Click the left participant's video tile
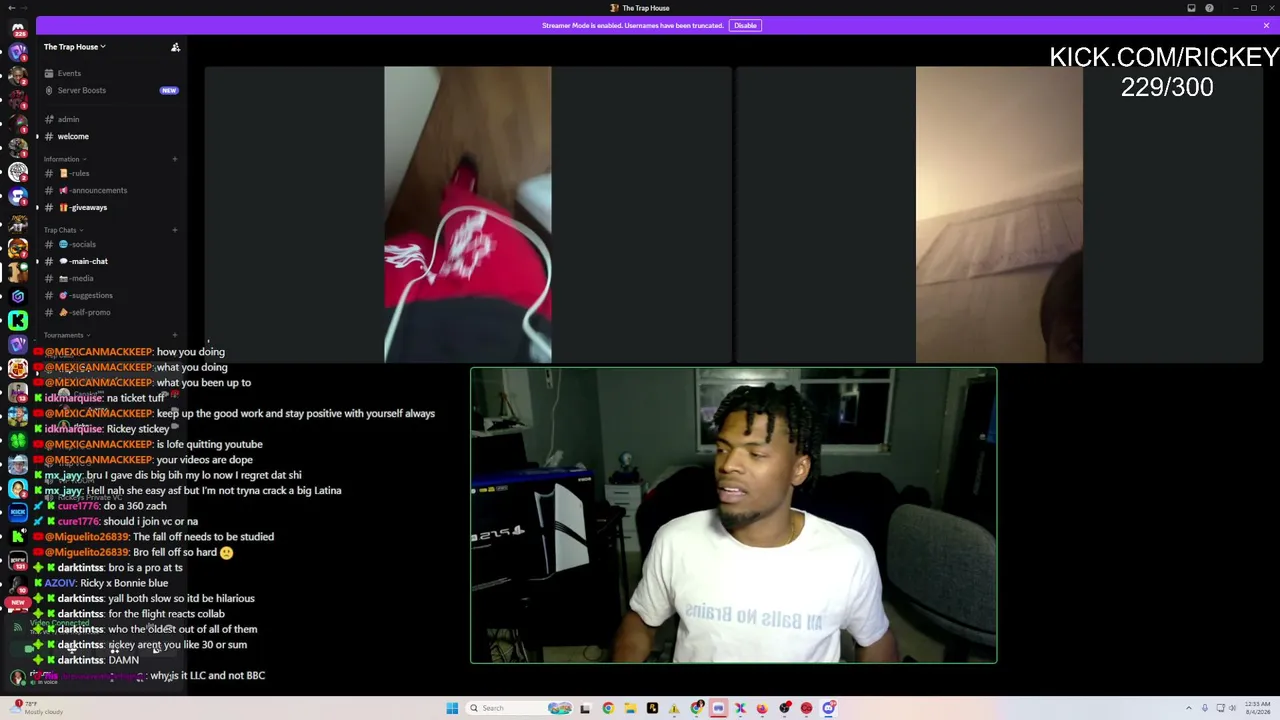This screenshot has height=720, width=1280. pyautogui.click(x=468, y=214)
